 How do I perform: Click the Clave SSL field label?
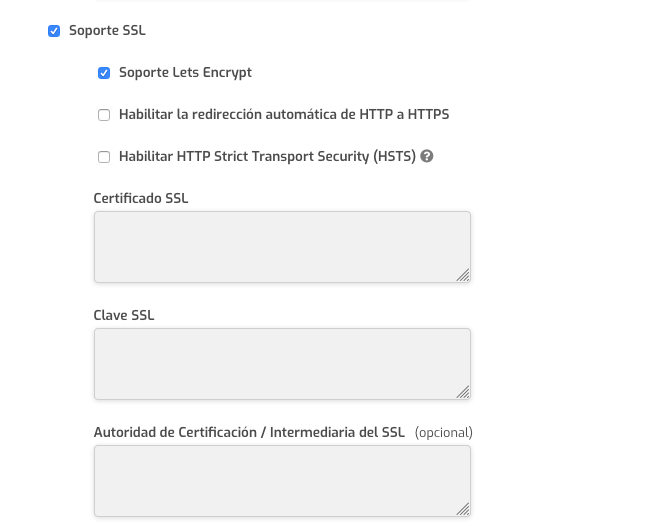124,315
